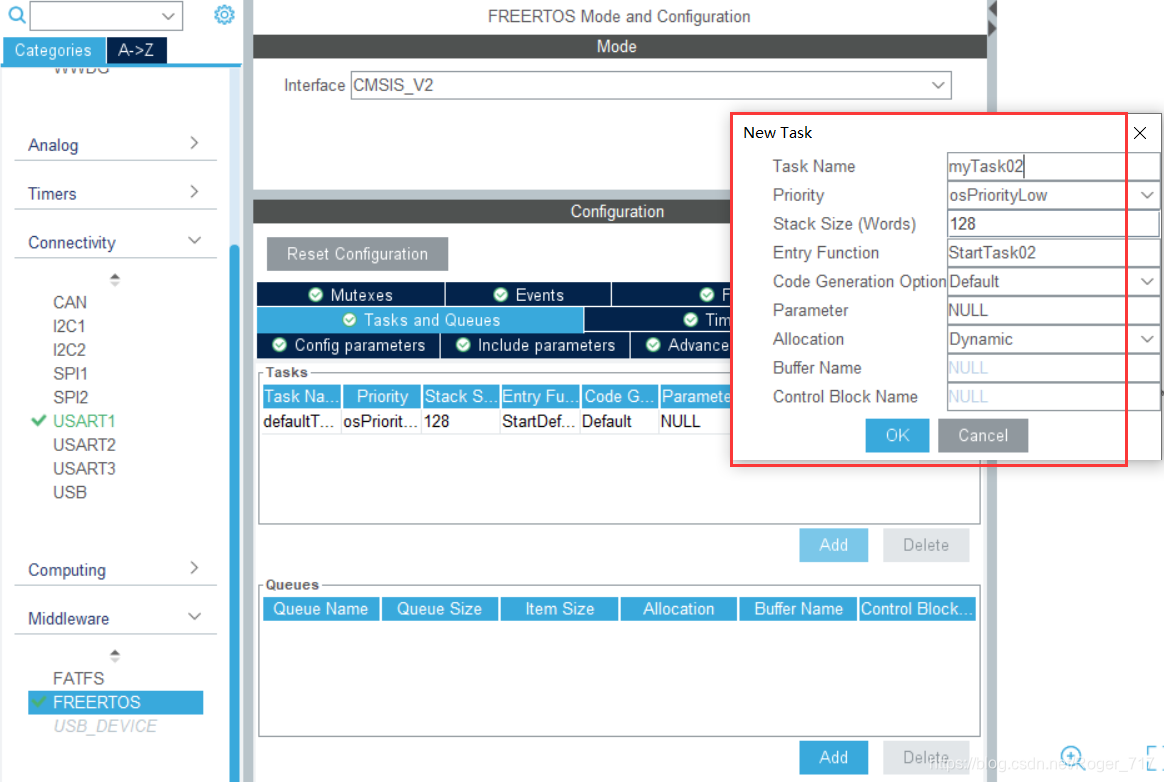Select FATFS under Middleware
Viewport: 1164px width, 782px height.
pyautogui.click(x=79, y=678)
